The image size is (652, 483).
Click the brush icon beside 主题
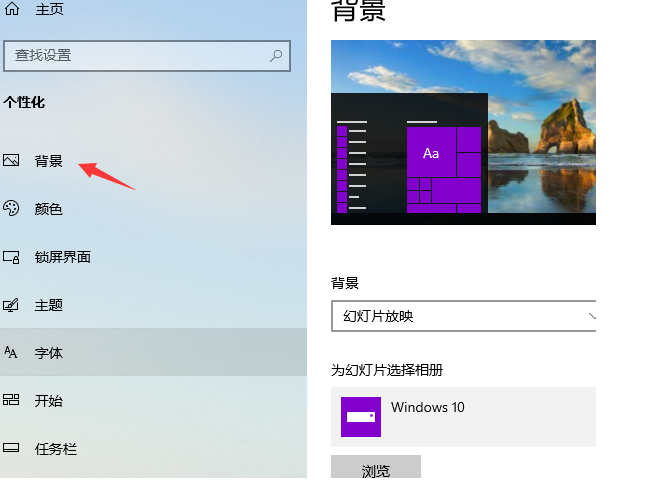point(12,305)
